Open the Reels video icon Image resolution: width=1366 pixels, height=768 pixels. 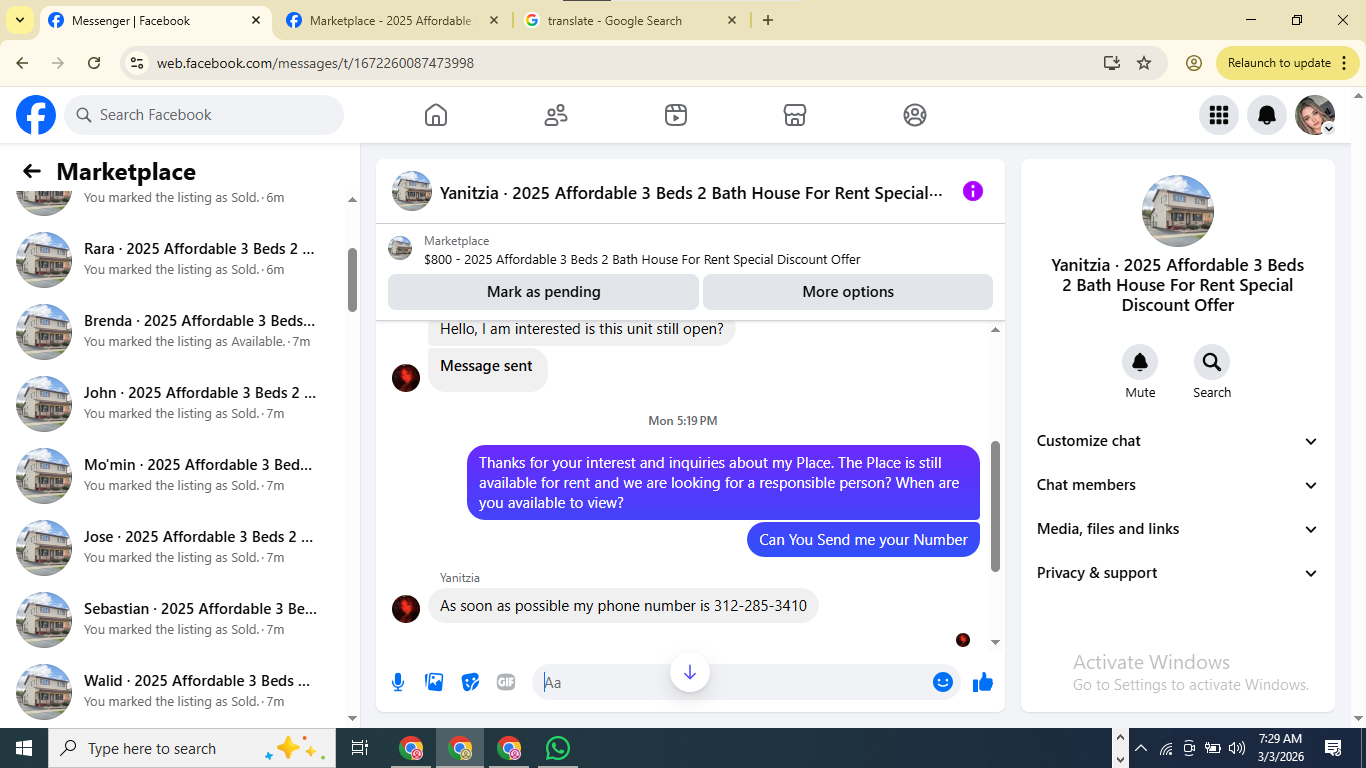676,115
